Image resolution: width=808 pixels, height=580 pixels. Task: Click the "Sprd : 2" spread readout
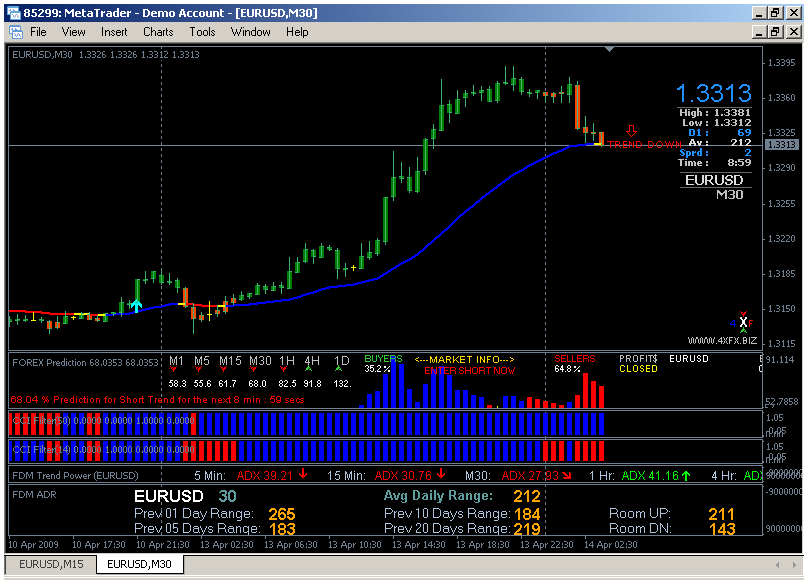pyautogui.click(x=715, y=152)
